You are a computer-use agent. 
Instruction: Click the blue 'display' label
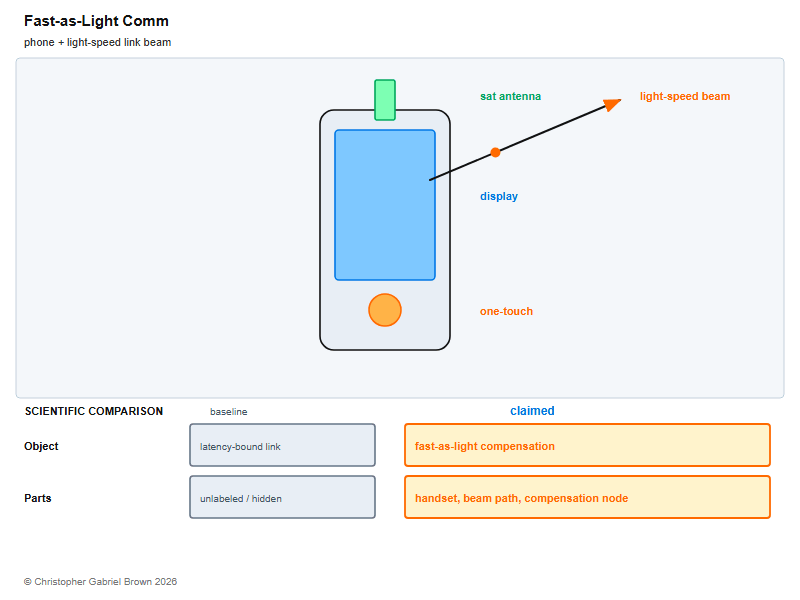(498, 196)
